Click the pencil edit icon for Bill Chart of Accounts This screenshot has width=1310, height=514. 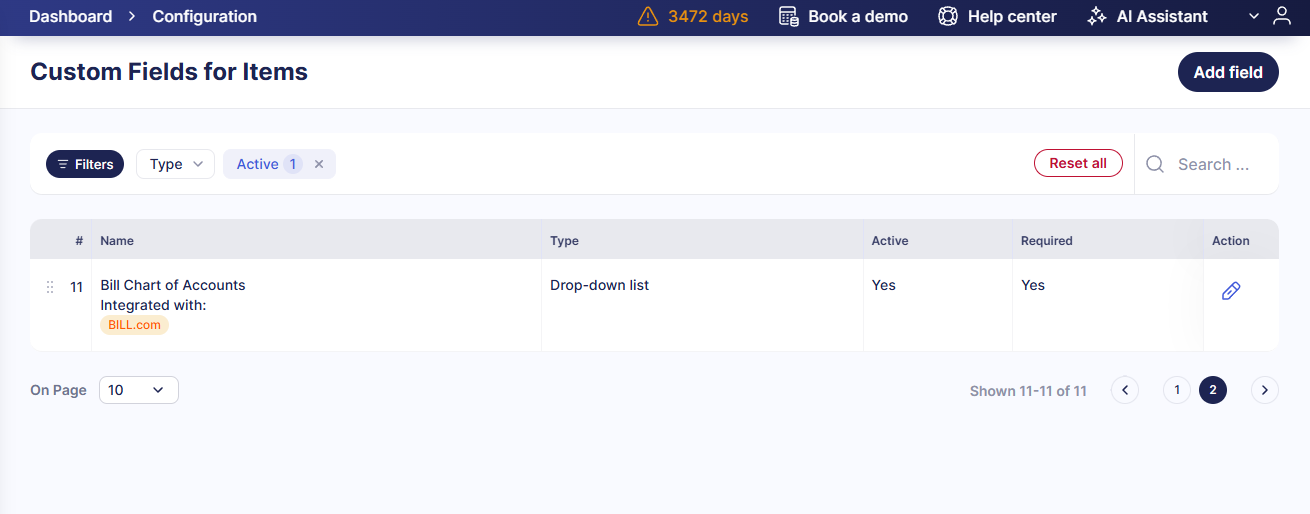click(x=1231, y=291)
